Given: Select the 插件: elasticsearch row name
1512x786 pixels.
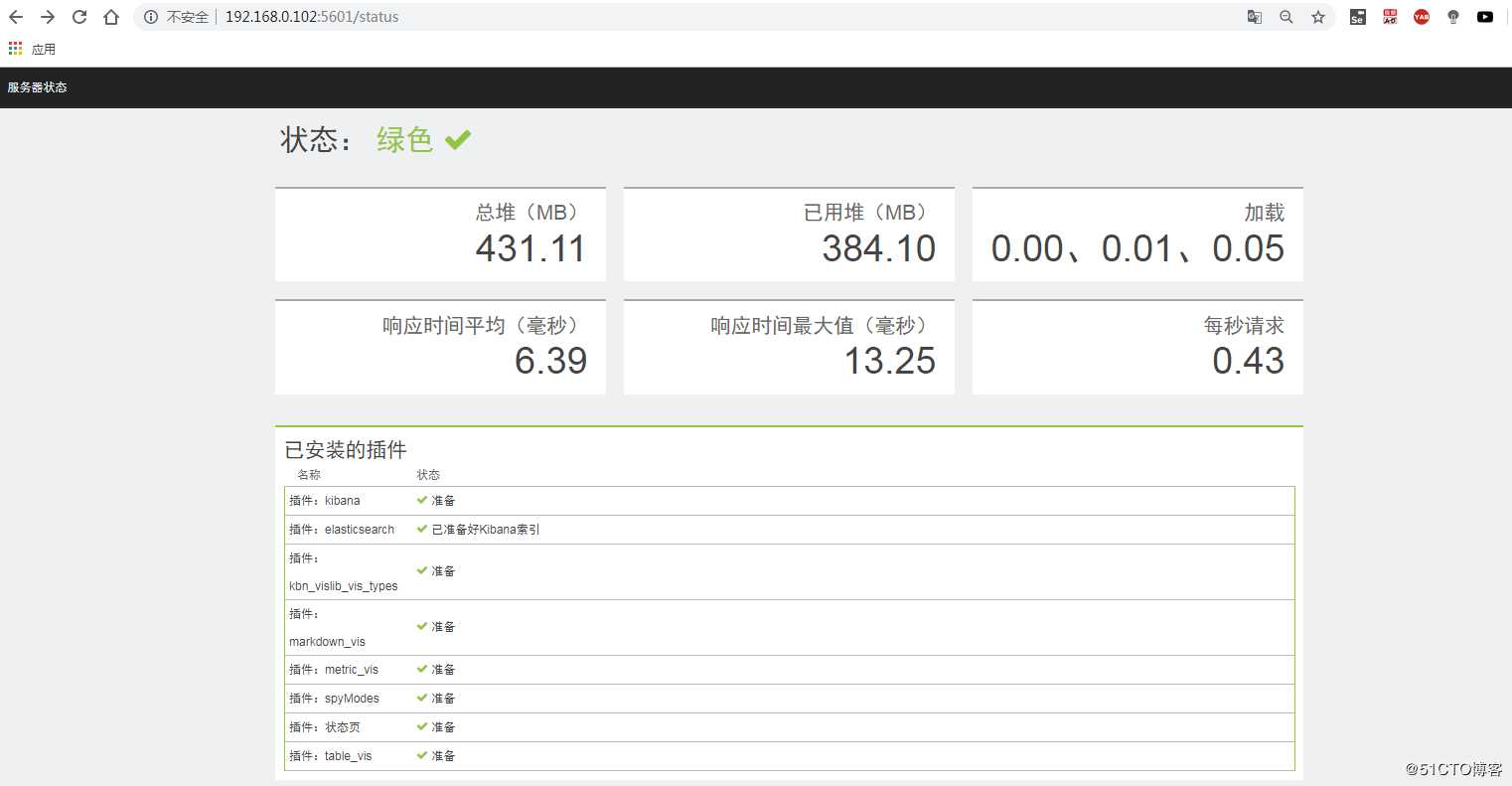Looking at the screenshot, I should [x=342, y=530].
